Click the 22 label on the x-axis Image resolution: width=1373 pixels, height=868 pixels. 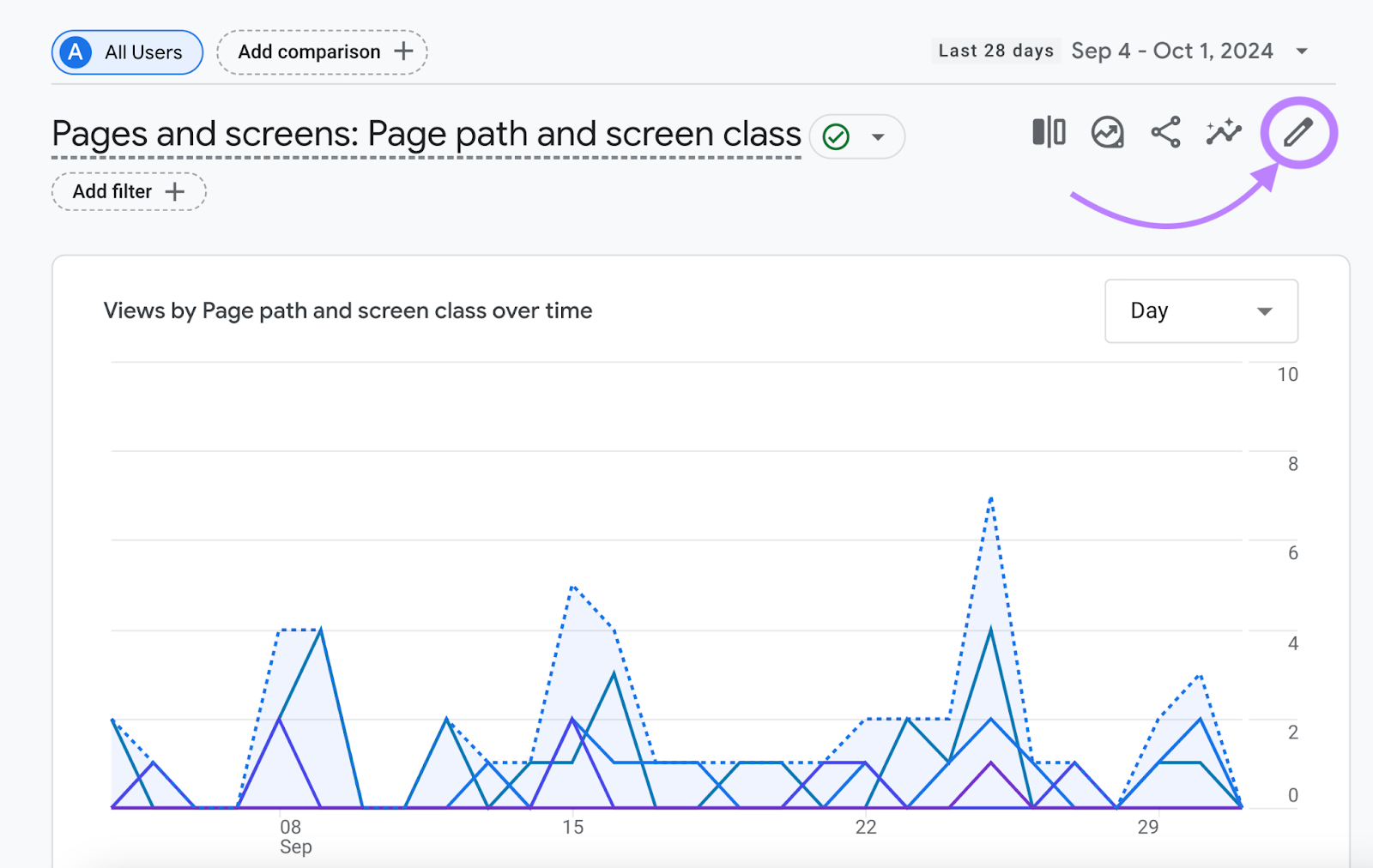click(866, 827)
